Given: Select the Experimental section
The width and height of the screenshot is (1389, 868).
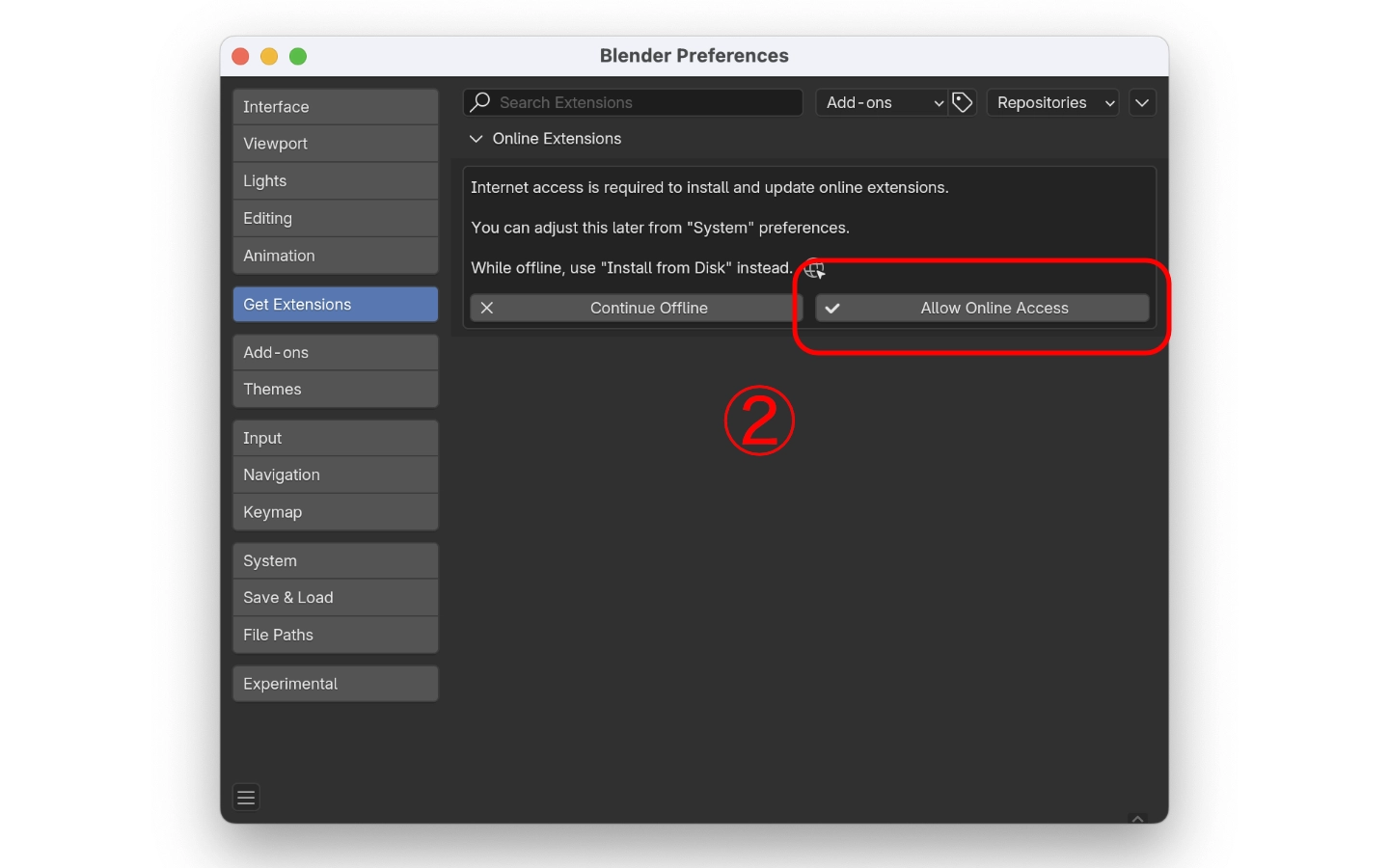Looking at the screenshot, I should click(x=335, y=684).
